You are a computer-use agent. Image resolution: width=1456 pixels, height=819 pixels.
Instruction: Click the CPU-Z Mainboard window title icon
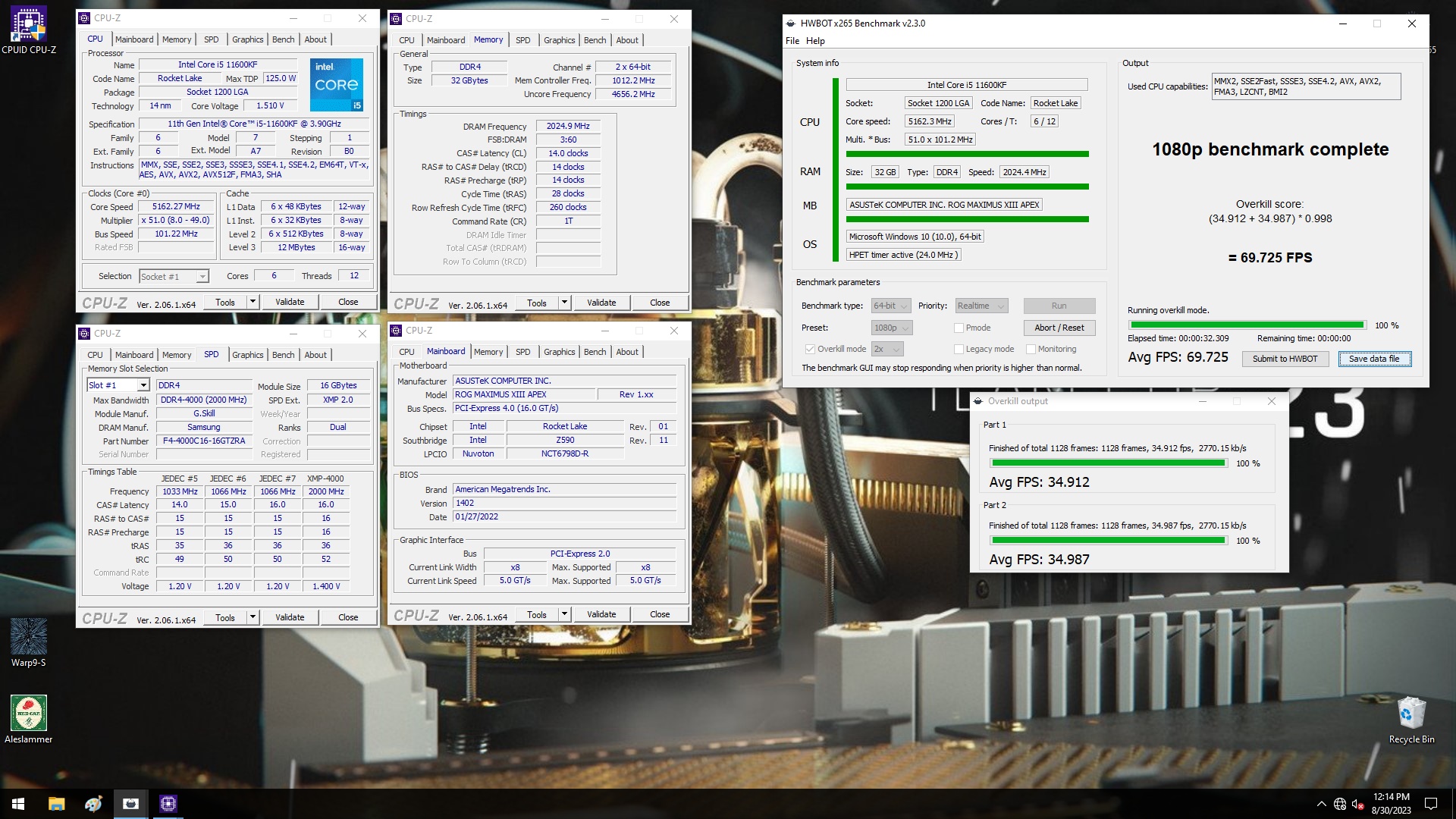coord(395,331)
